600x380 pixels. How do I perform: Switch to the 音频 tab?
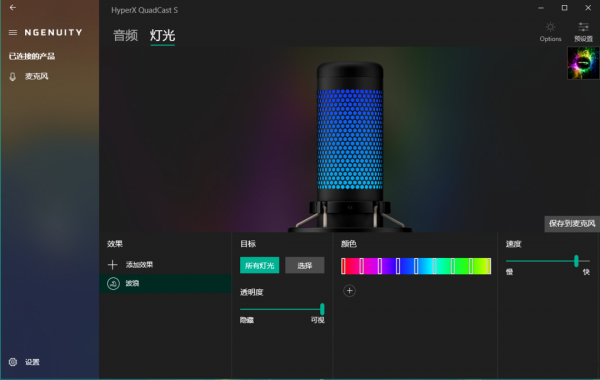click(x=126, y=36)
